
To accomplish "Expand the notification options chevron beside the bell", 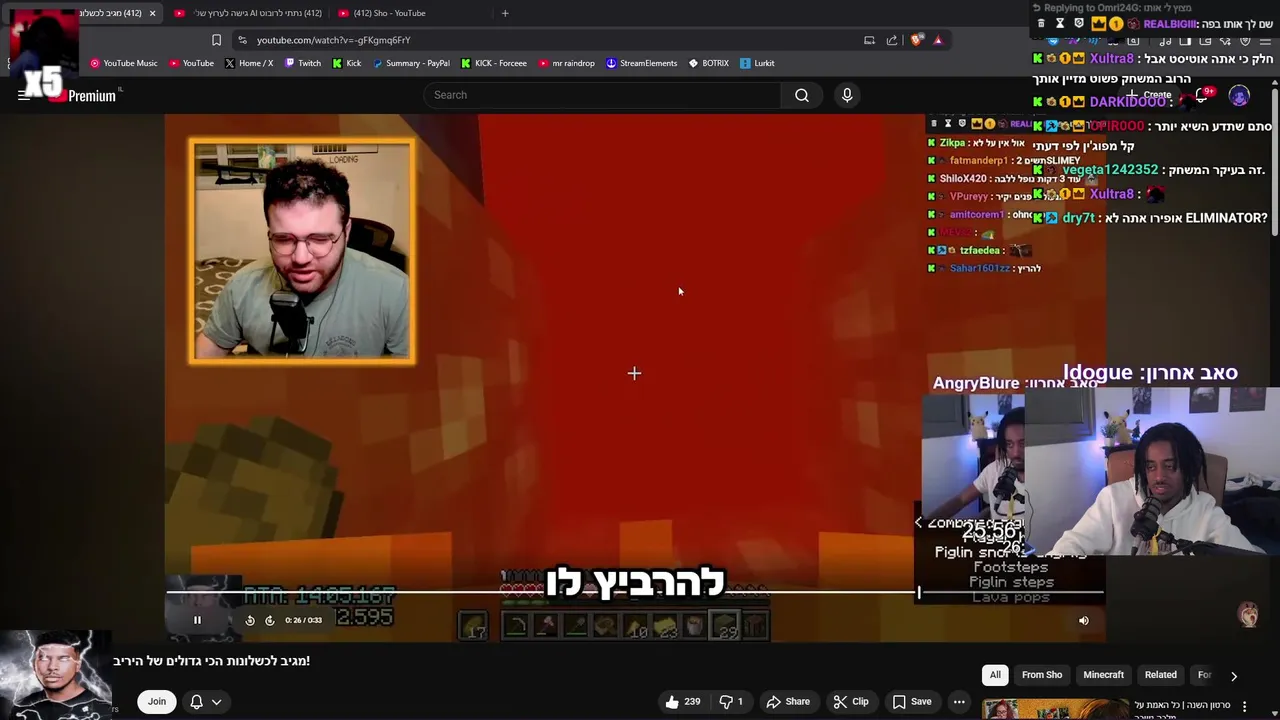I will coord(216,702).
